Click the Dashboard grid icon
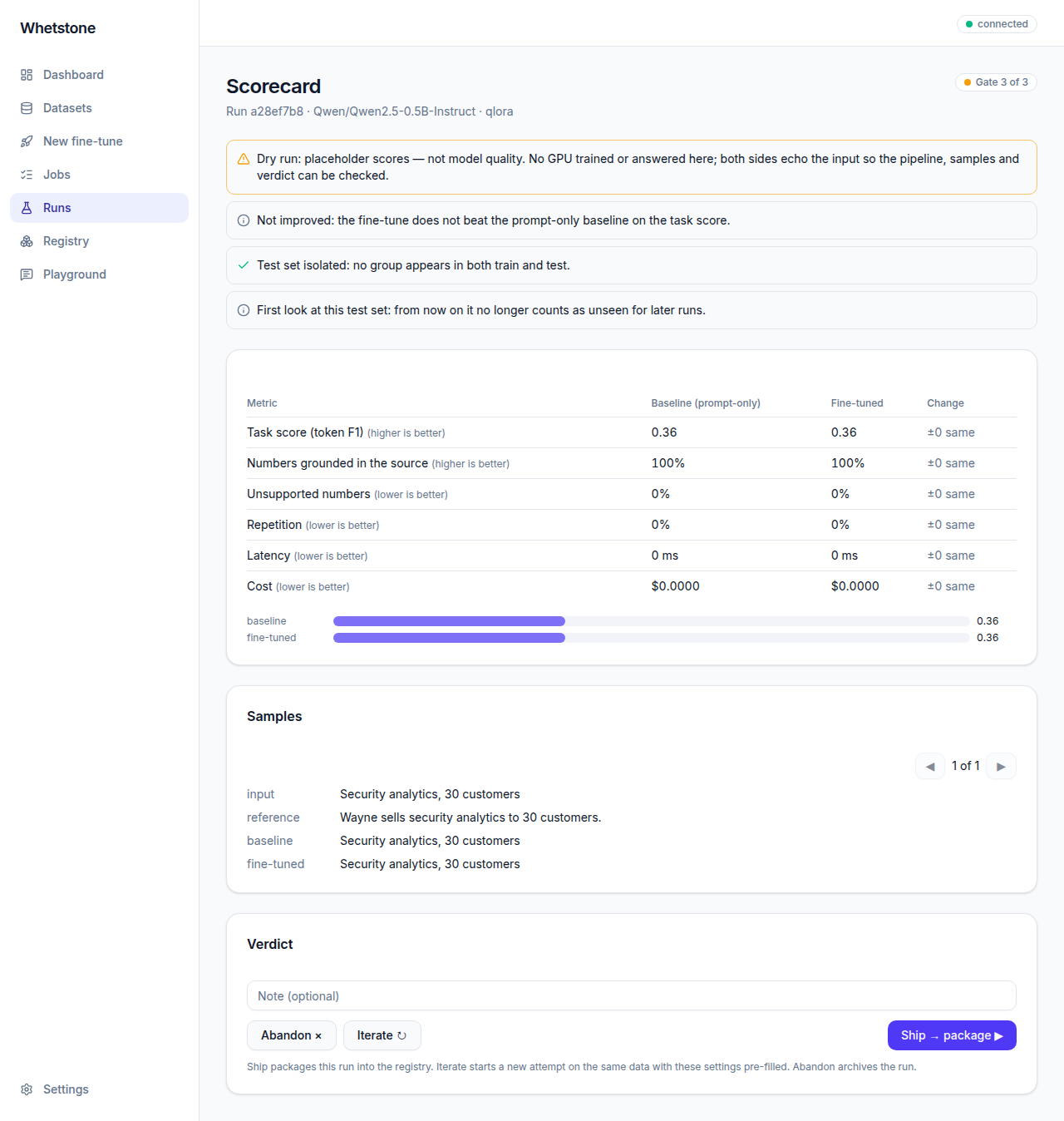1064x1121 pixels. click(x=27, y=75)
